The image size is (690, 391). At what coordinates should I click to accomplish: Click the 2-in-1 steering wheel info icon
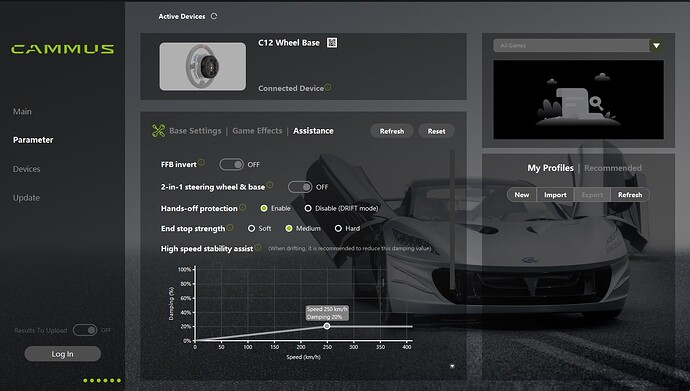[270, 185]
